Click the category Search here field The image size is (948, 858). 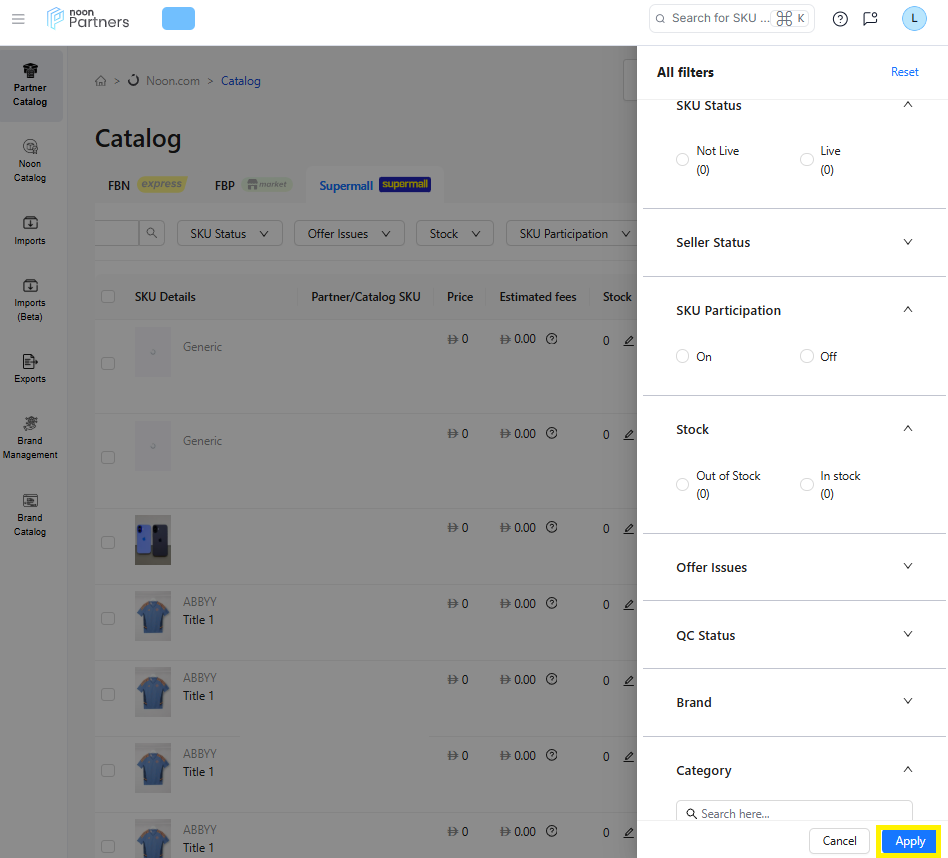794,813
